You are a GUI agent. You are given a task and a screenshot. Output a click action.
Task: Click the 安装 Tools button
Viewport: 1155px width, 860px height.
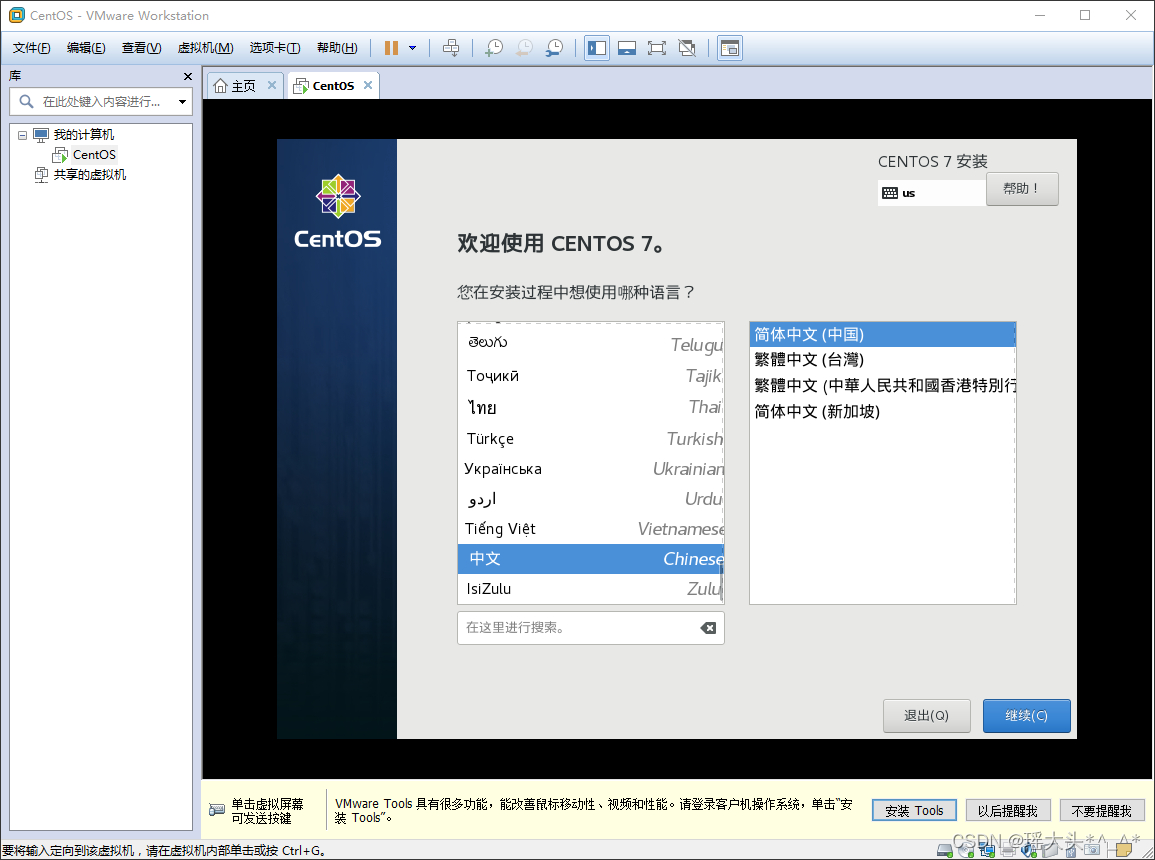click(x=913, y=810)
